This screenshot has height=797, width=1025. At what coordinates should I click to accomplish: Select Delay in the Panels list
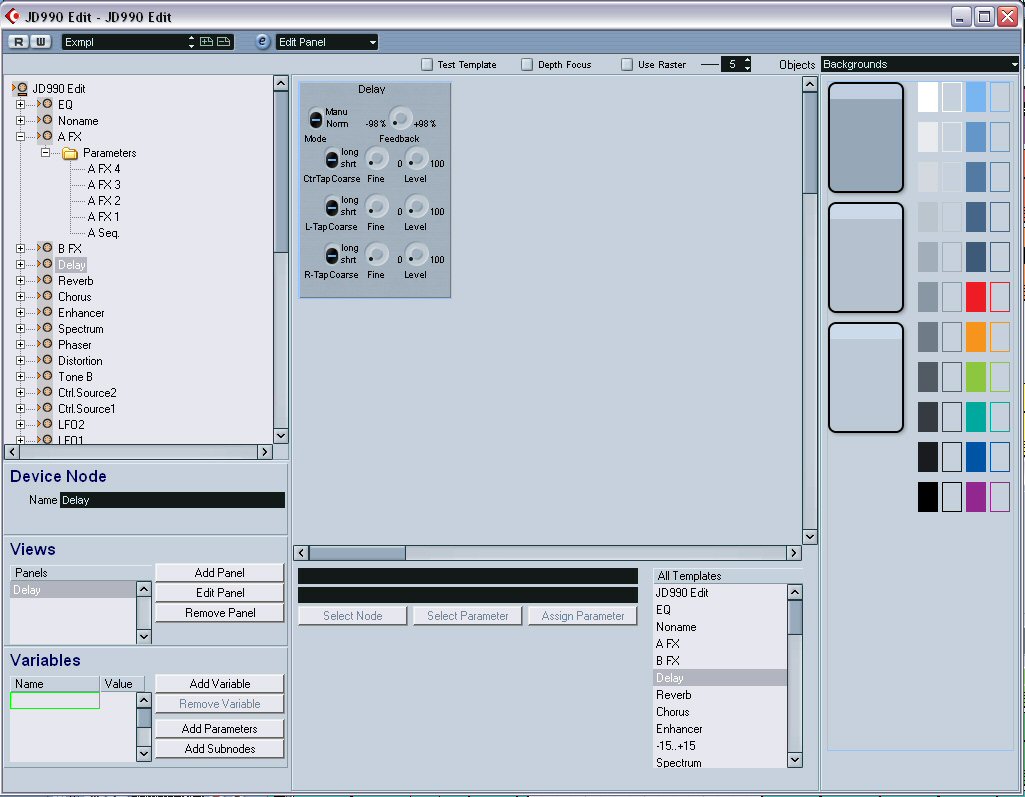tap(73, 590)
